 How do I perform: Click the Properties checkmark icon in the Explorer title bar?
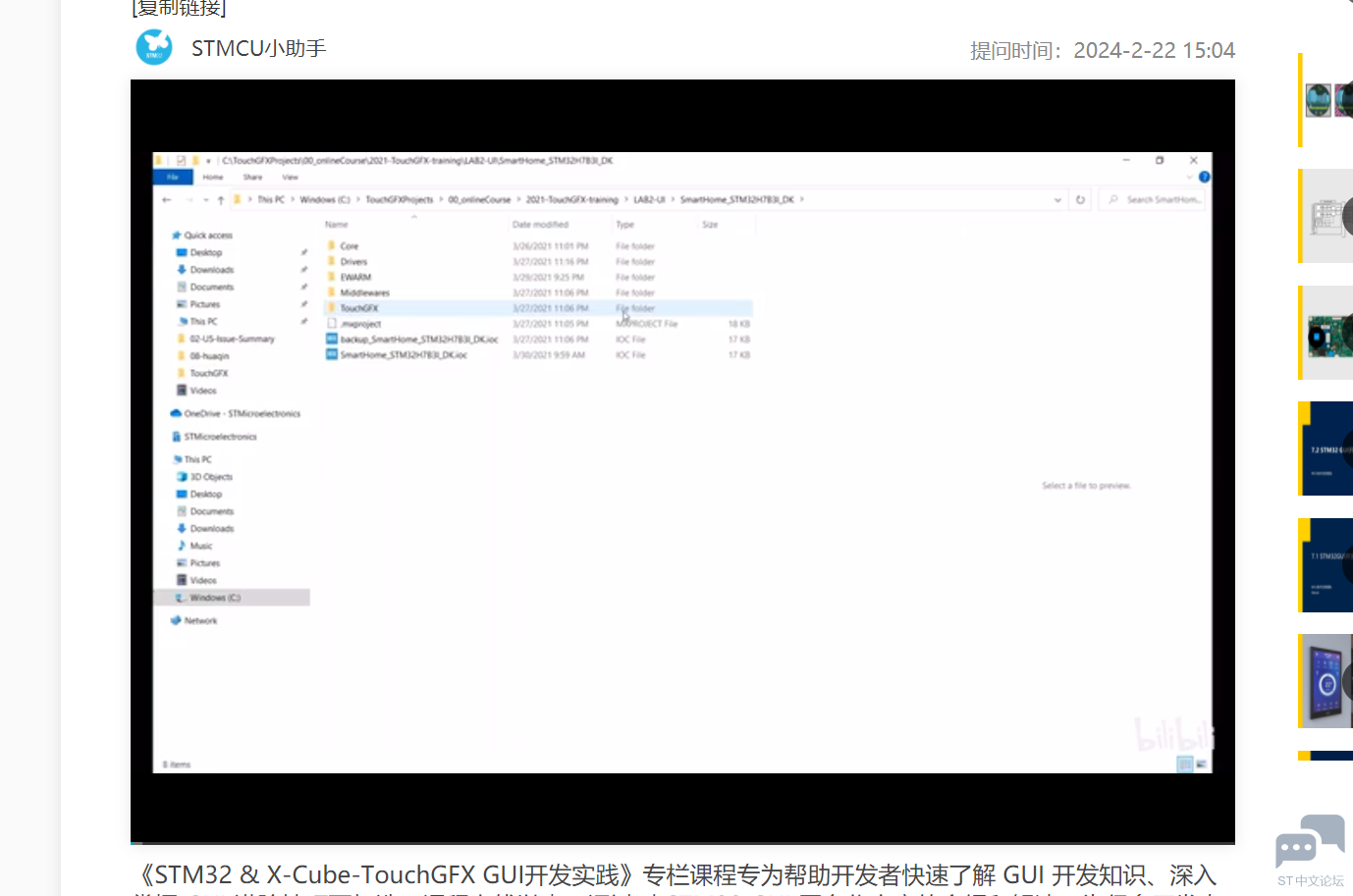coord(181,161)
